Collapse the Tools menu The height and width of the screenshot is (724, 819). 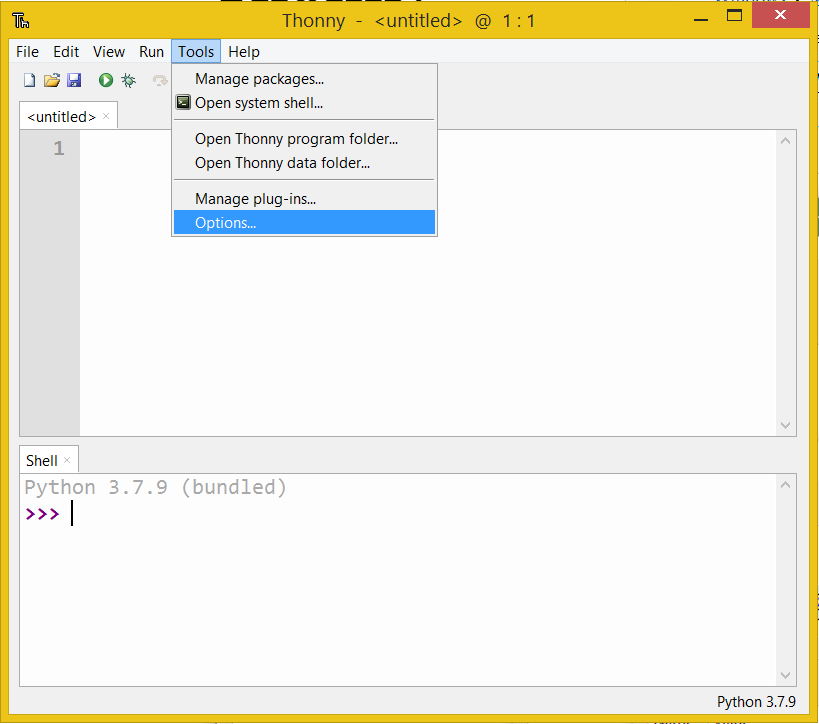[x=196, y=52]
